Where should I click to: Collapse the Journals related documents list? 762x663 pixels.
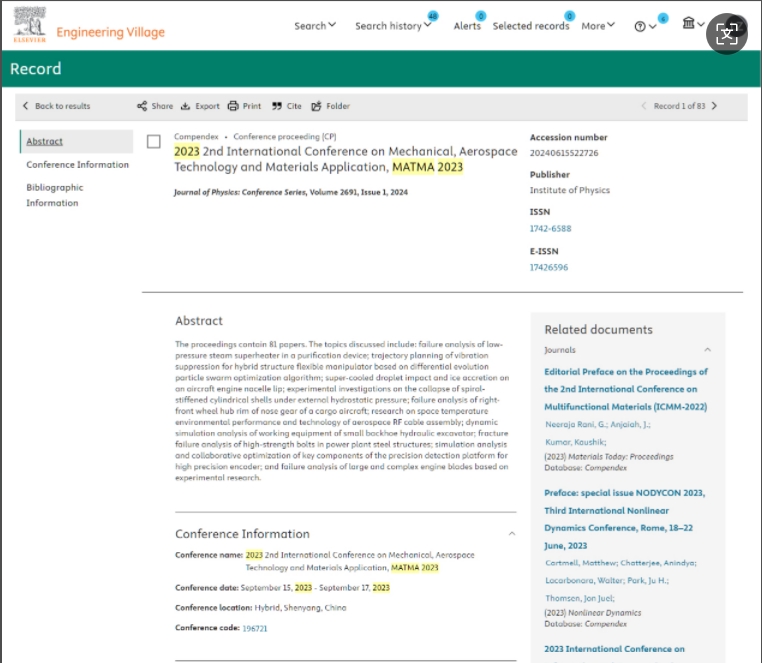(708, 350)
